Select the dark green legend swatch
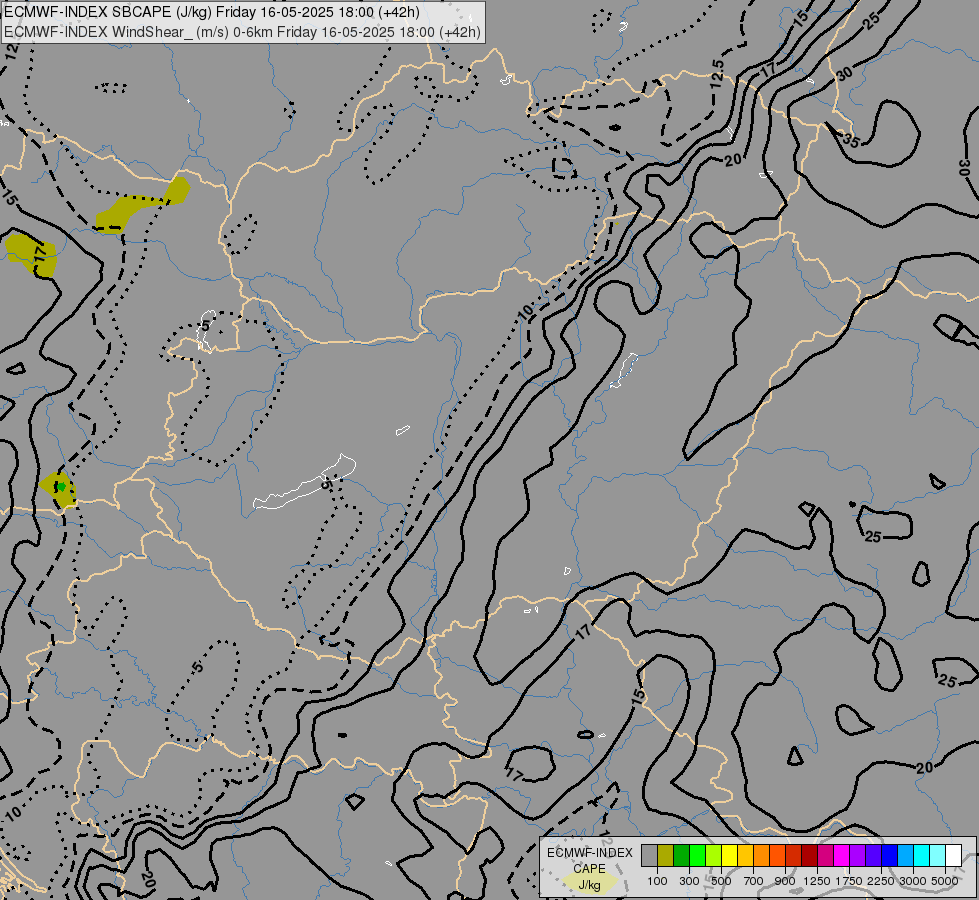This screenshot has width=979, height=900. 681,856
